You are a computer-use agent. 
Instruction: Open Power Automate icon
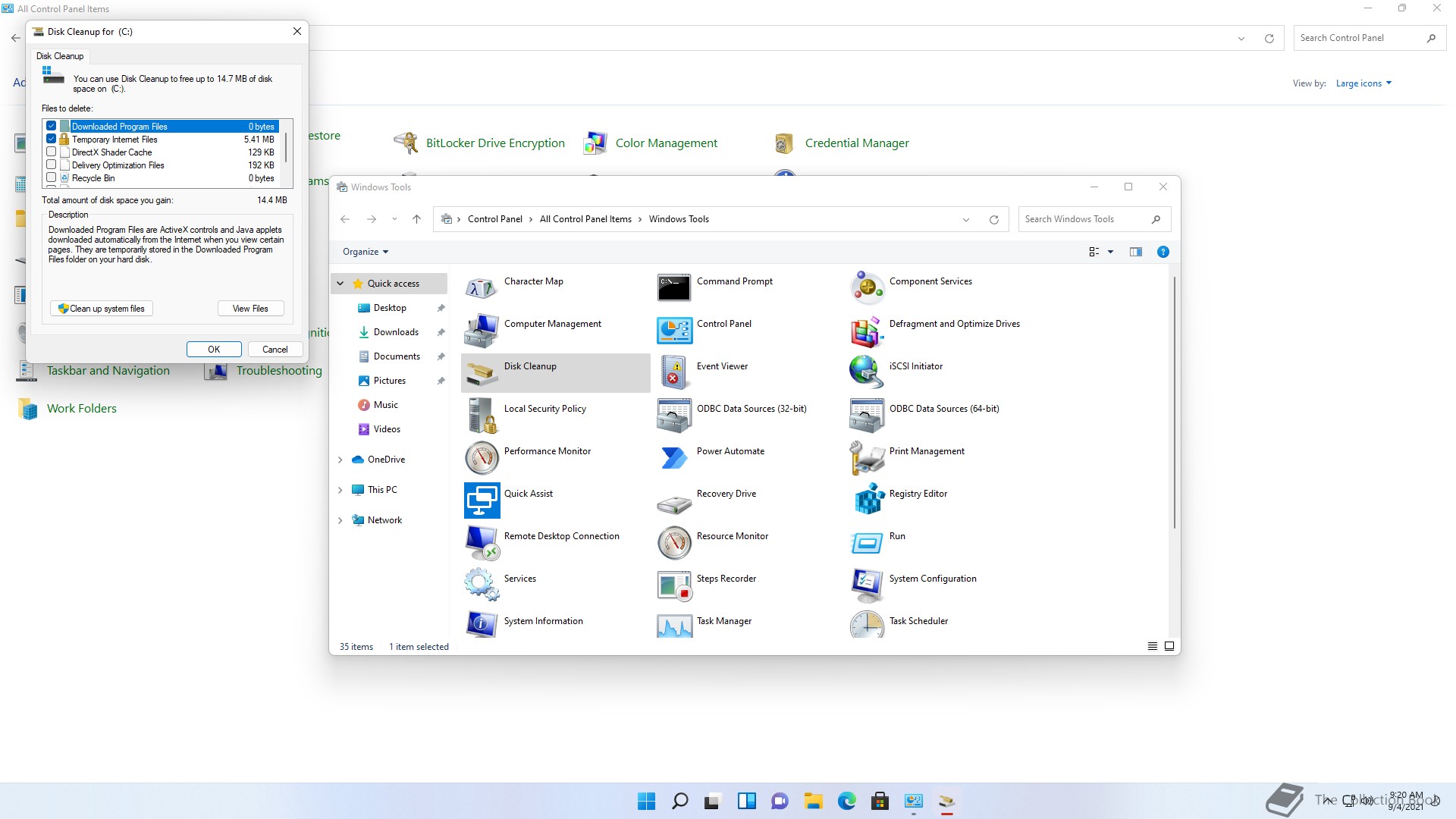point(674,458)
